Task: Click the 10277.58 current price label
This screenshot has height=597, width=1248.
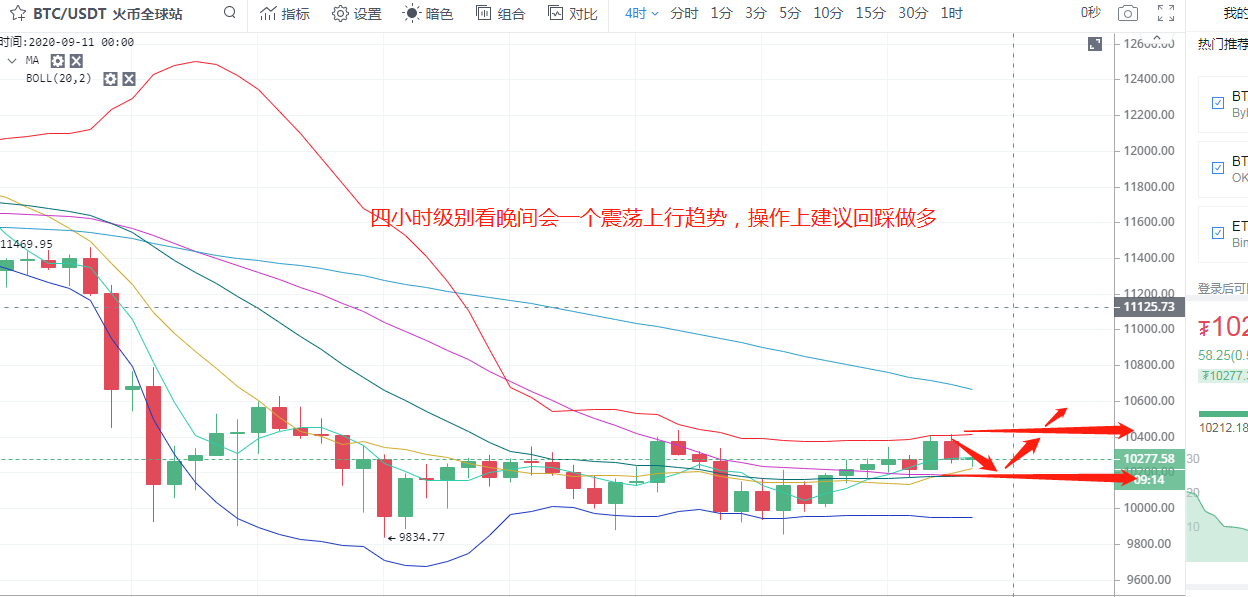Action: point(1148,458)
